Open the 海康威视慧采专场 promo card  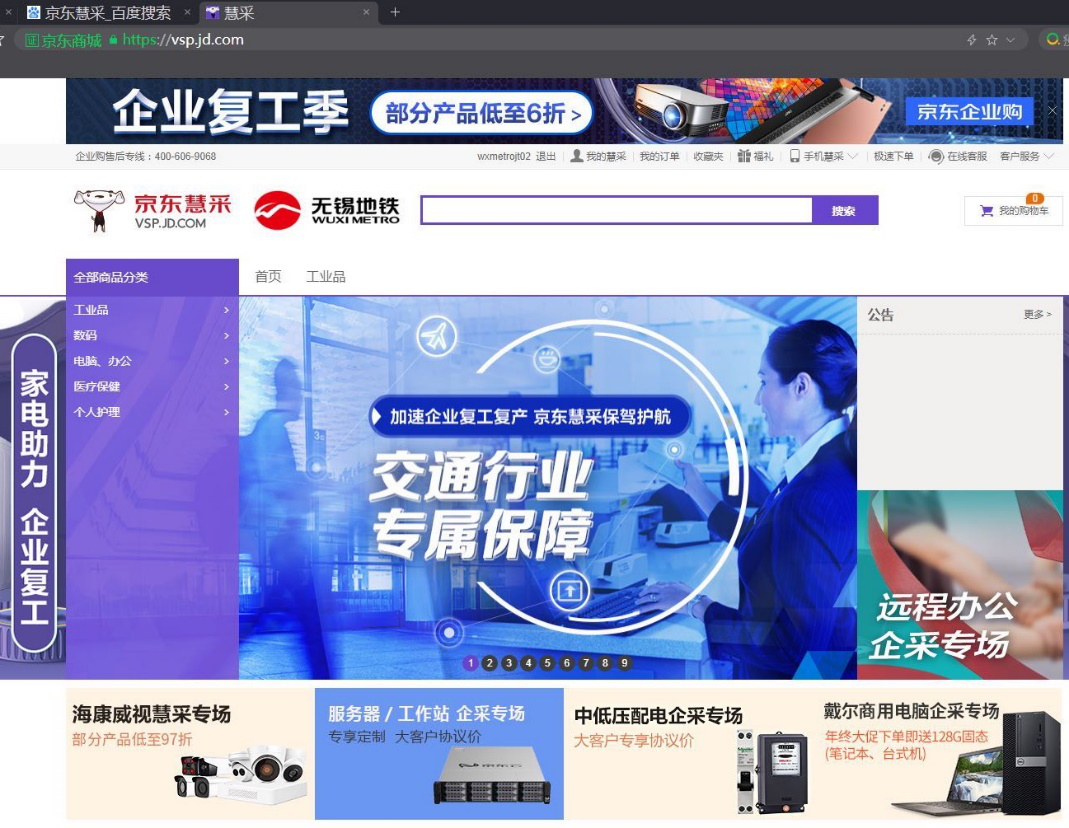point(190,754)
